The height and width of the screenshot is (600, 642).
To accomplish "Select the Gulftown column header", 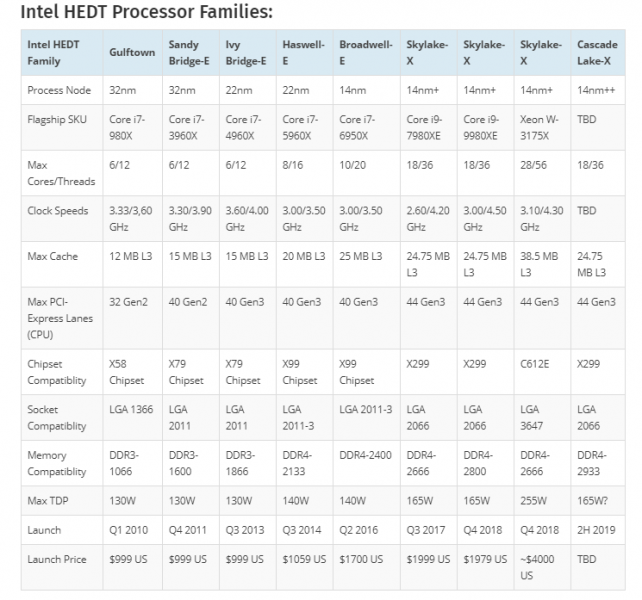I will click(131, 53).
